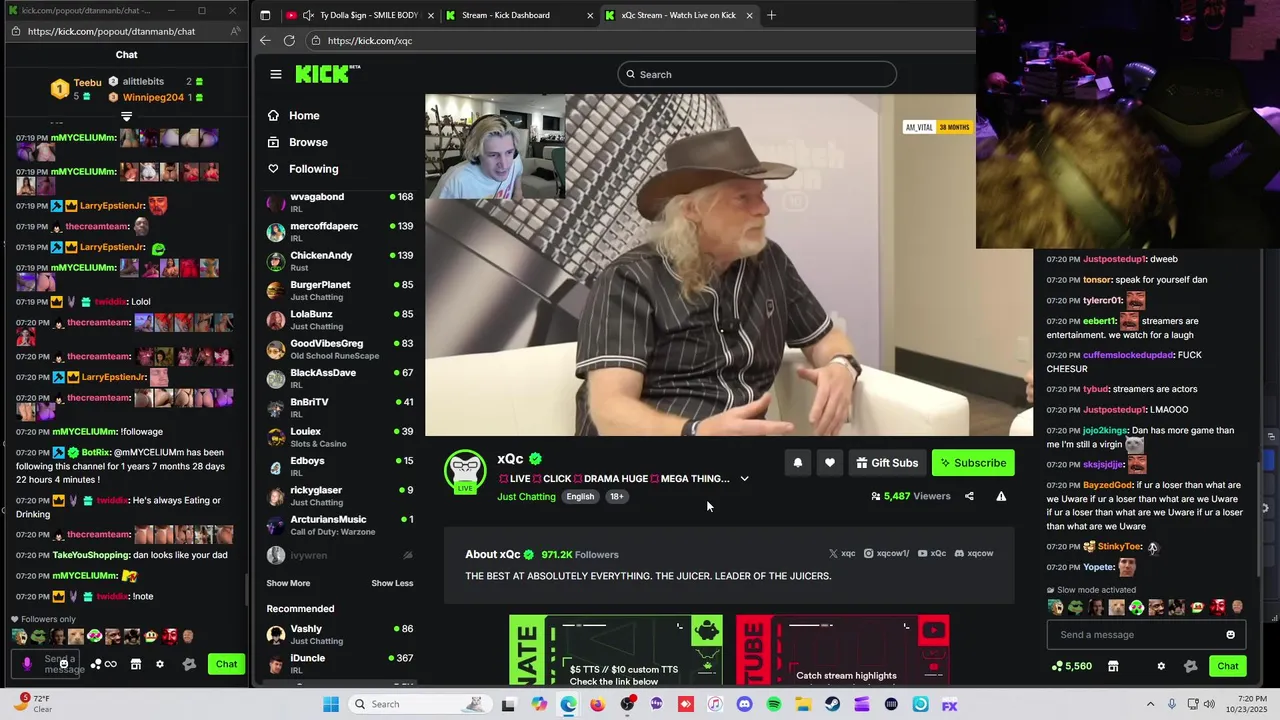The width and height of the screenshot is (1280, 720).
Task: Click the xQc channel avatar
Action: [465, 470]
